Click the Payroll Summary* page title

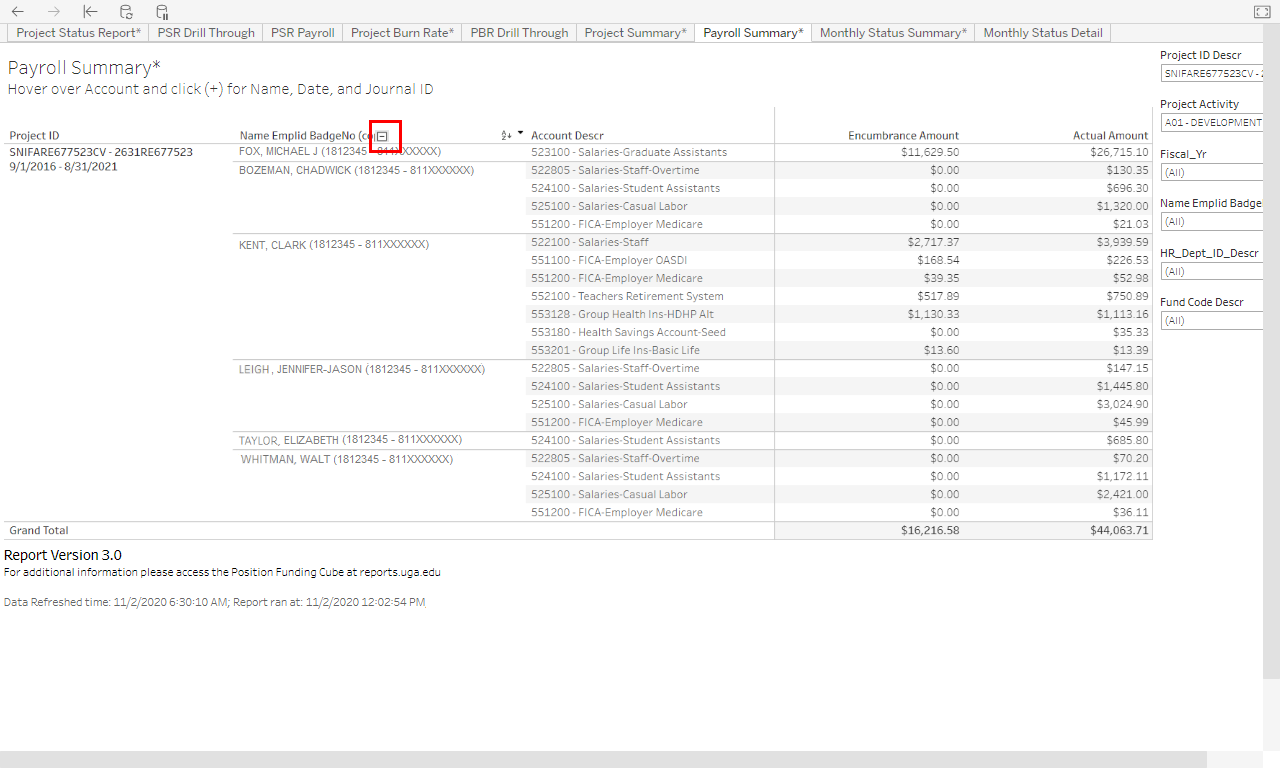point(84,68)
